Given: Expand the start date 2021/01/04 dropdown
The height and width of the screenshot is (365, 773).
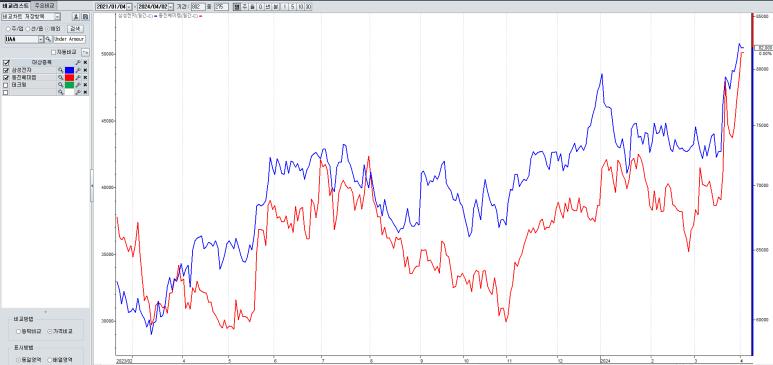Looking at the screenshot, I should [x=129, y=7].
